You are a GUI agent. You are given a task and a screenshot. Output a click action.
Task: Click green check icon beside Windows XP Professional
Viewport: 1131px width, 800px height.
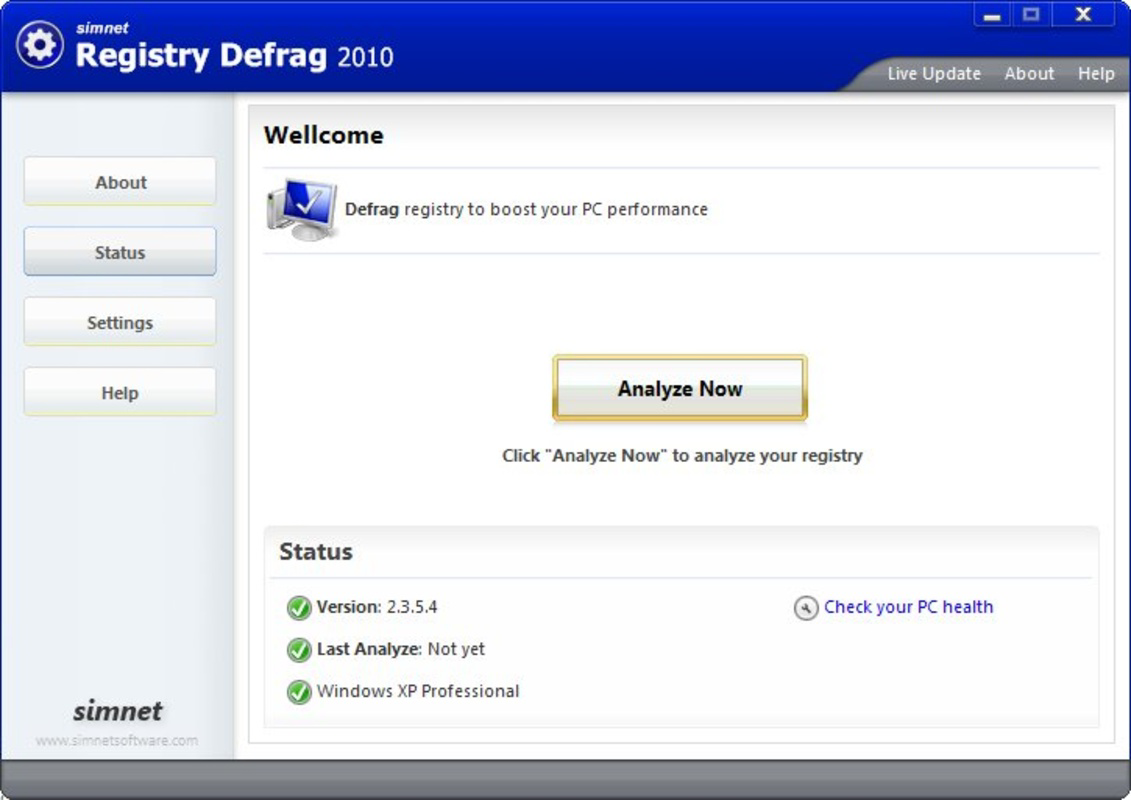pos(299,692)
